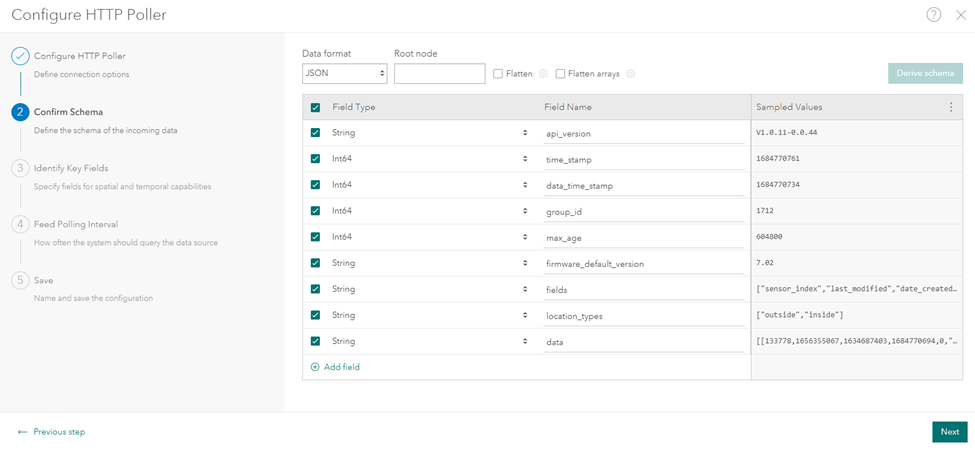Image resolution: width=975 pixels, height=451 pixels.
Task: Click the Derive schema button
Action: tap(924, 73)
